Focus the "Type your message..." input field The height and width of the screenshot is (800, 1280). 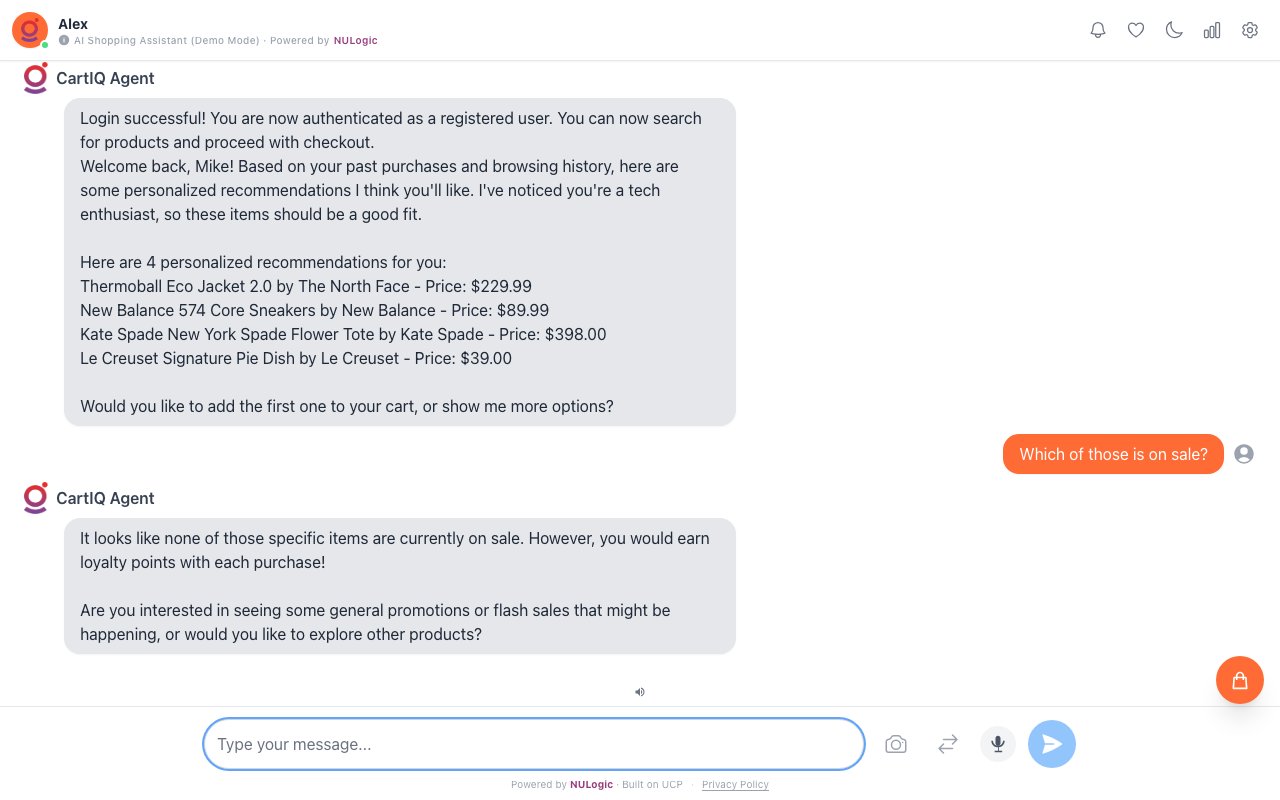(x=533, y=744)
